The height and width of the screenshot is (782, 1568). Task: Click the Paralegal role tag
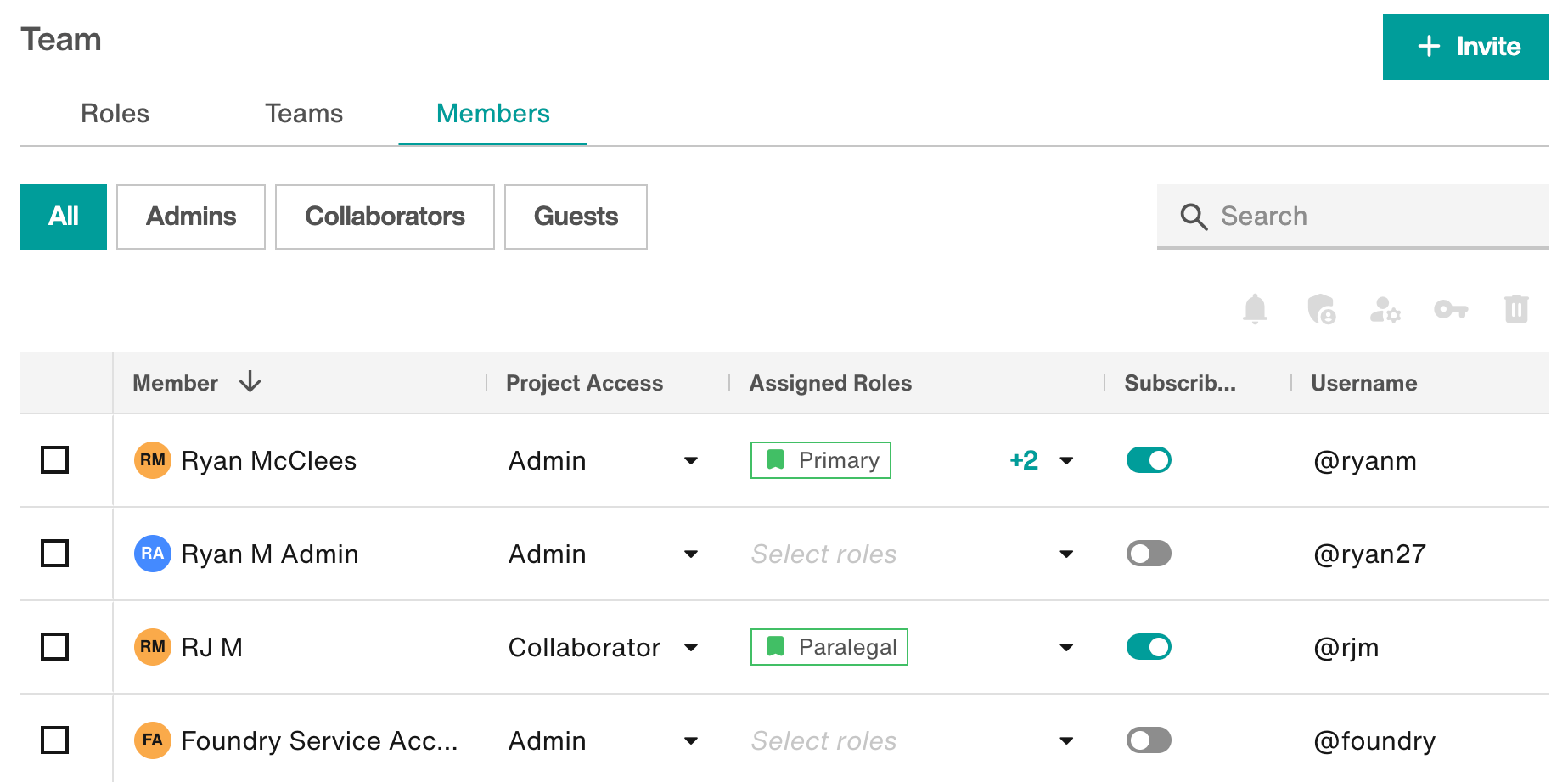coord(829,647)
